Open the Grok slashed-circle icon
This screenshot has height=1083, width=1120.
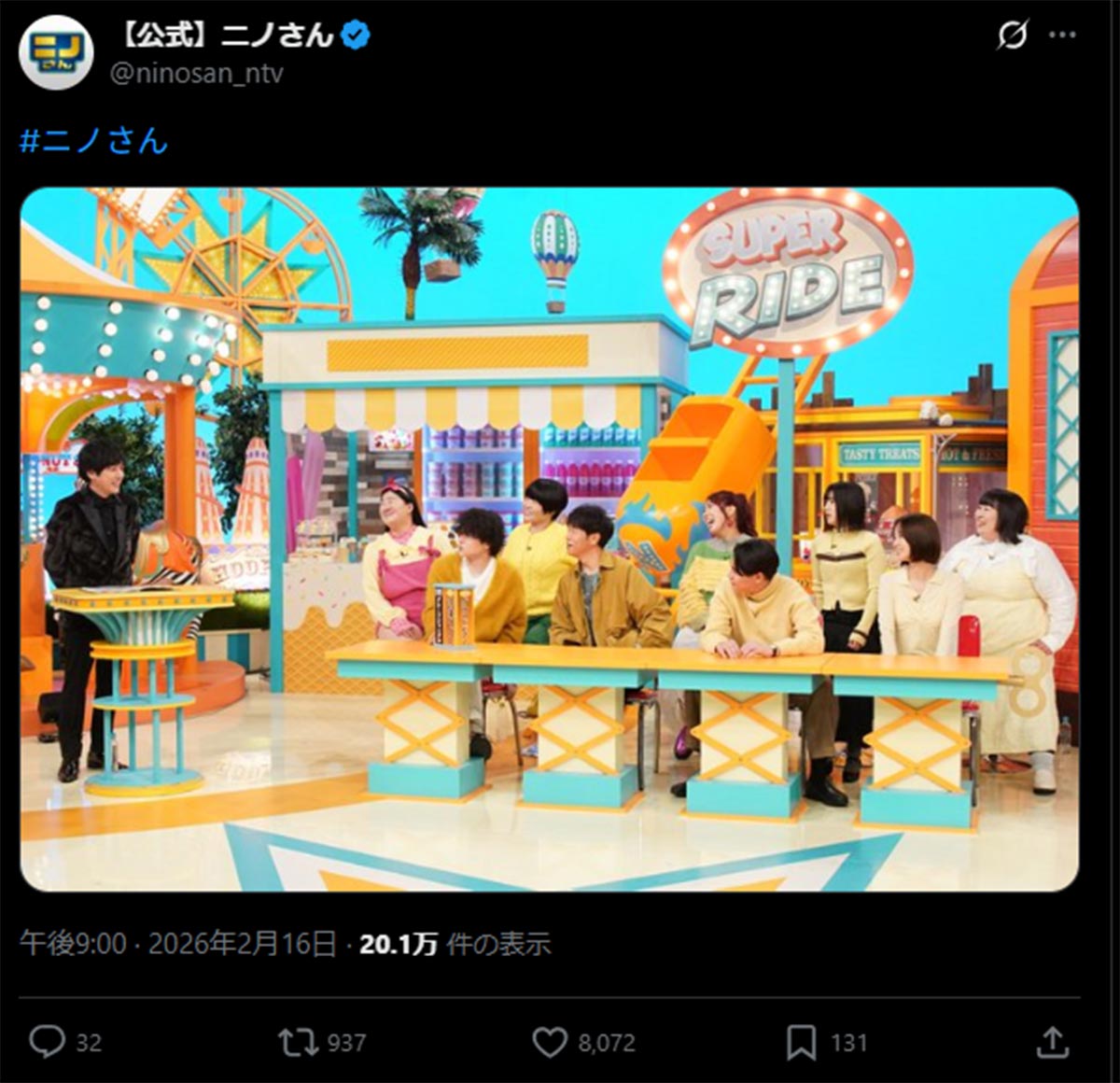coord(1012,35)
